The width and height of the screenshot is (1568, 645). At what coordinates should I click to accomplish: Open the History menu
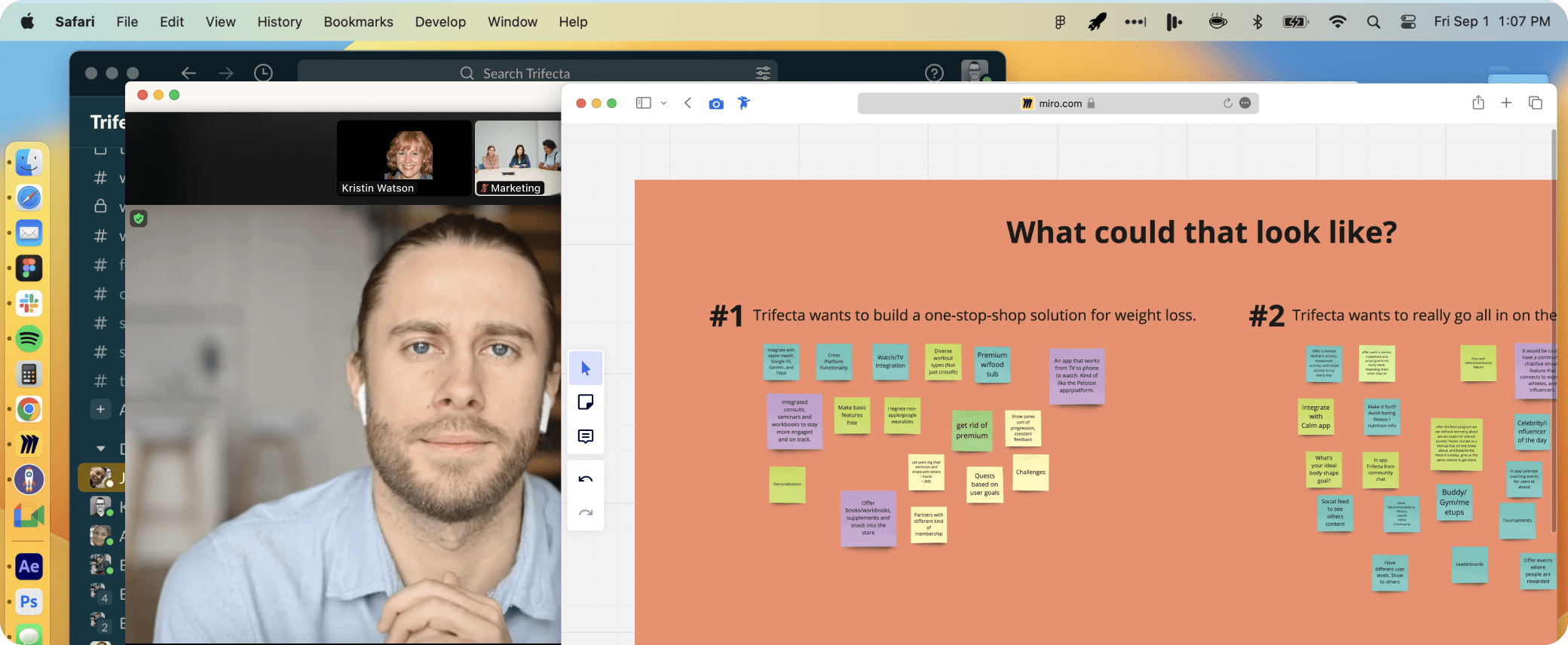click(x=280, y=22)
